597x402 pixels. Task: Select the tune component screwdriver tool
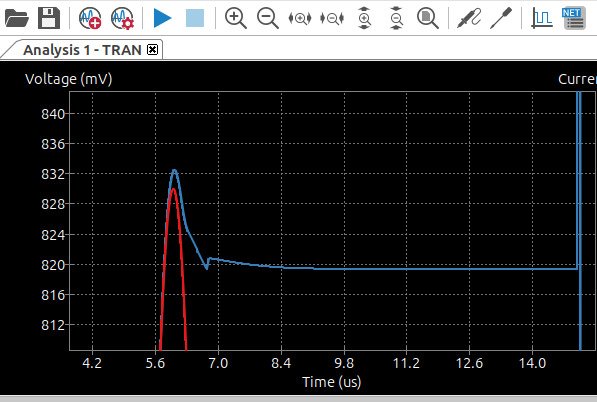[x=501, y=18]
